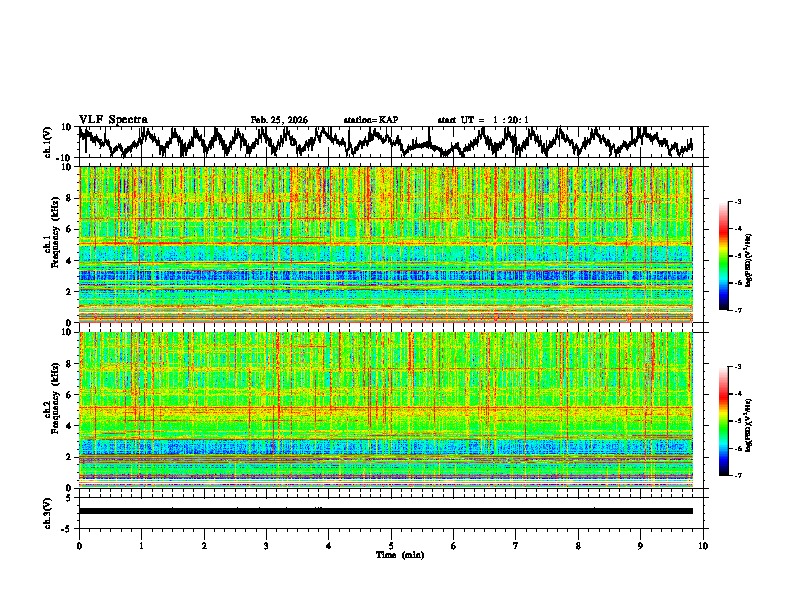
Task: Click the "8" kHz tick on ch.2 frequency axis
Action: point(70,364)
